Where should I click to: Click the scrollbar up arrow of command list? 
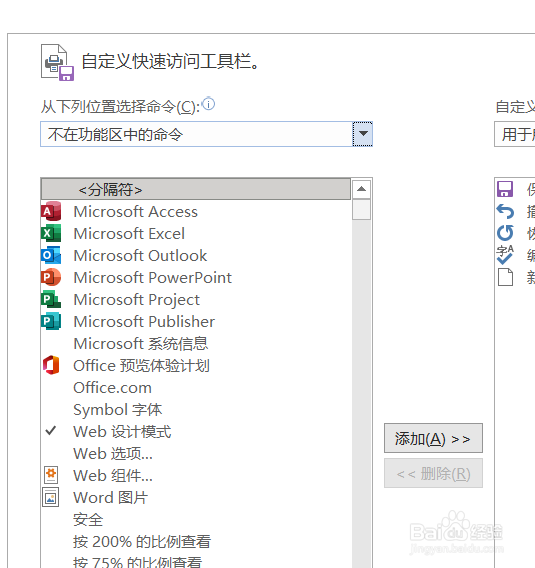pos(361,189)
